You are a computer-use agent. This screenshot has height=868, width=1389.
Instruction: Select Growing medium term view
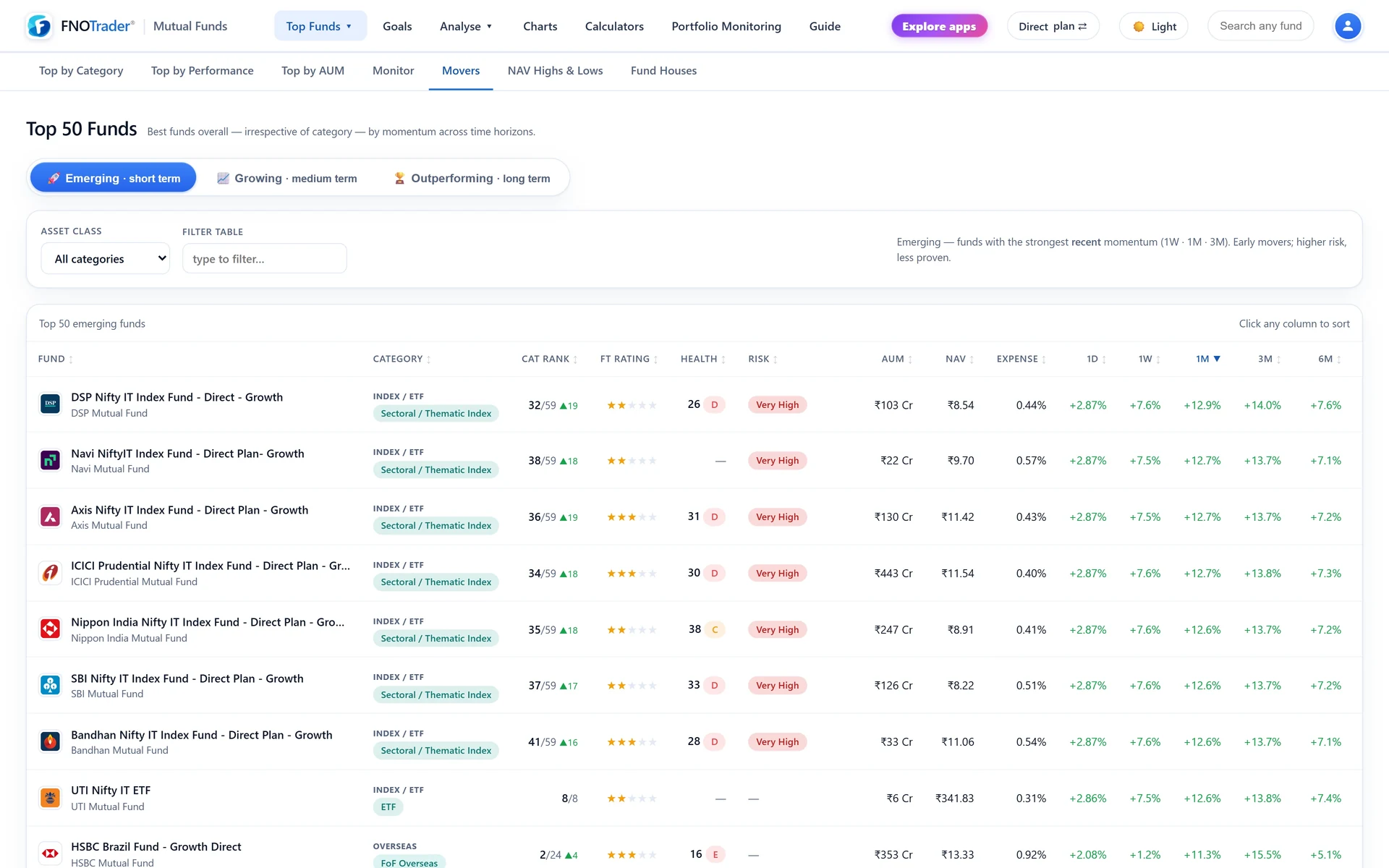[x=287, y=178]
